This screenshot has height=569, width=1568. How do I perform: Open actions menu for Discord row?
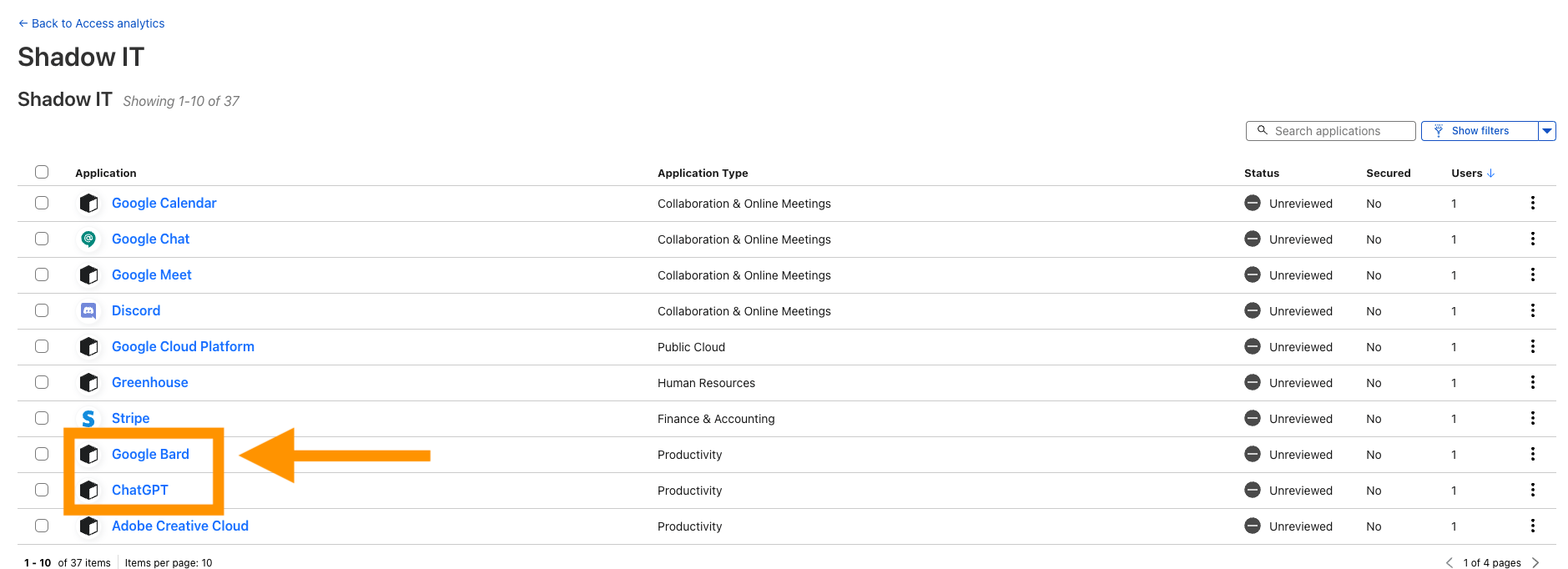coord(1532,310)
